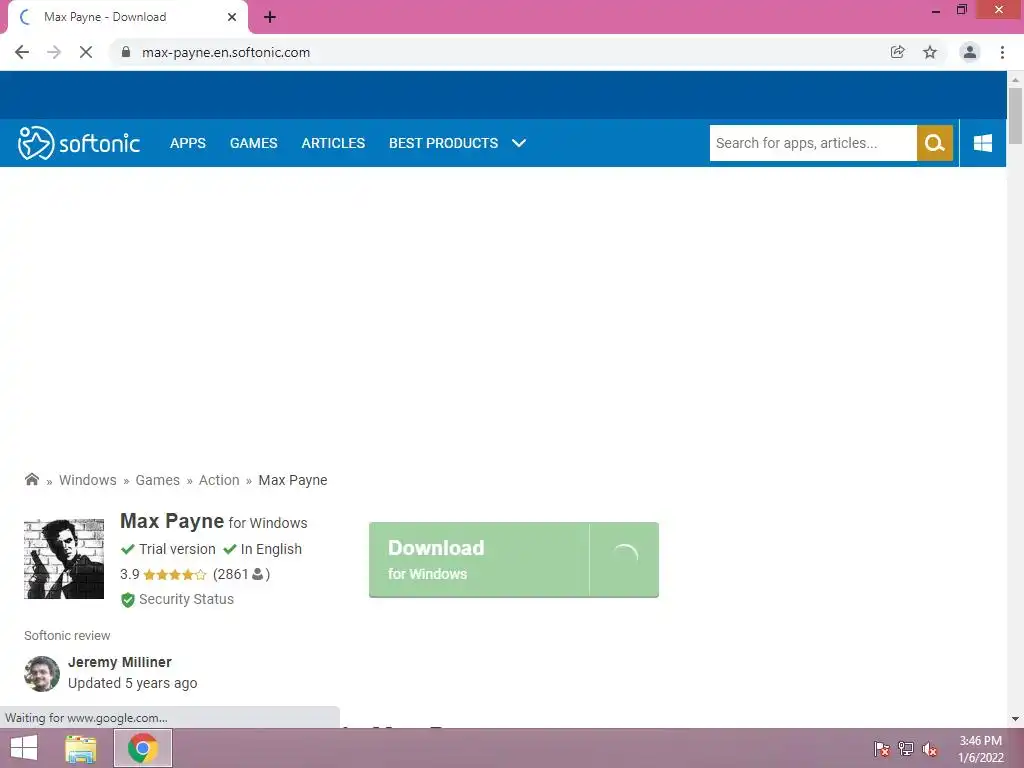Close the Max Payne - Download tab
Viewport: 1024px width, 768px height.
tap(232, 17)
